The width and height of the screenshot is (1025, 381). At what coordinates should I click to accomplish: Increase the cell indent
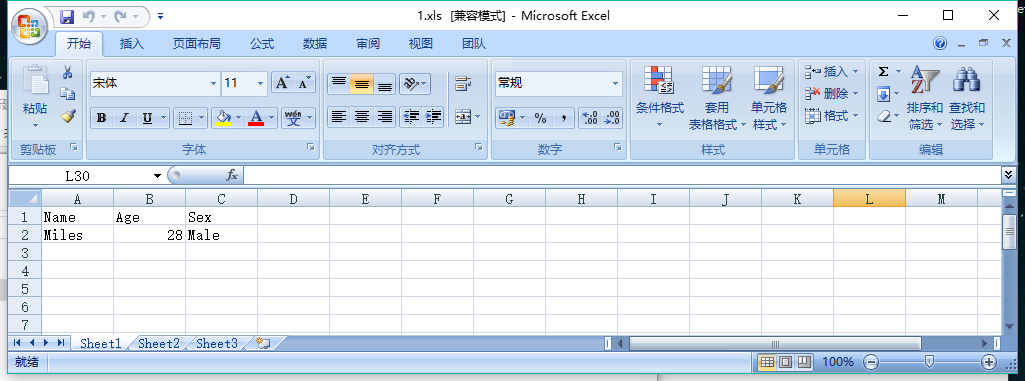click(x=433, y=117)
